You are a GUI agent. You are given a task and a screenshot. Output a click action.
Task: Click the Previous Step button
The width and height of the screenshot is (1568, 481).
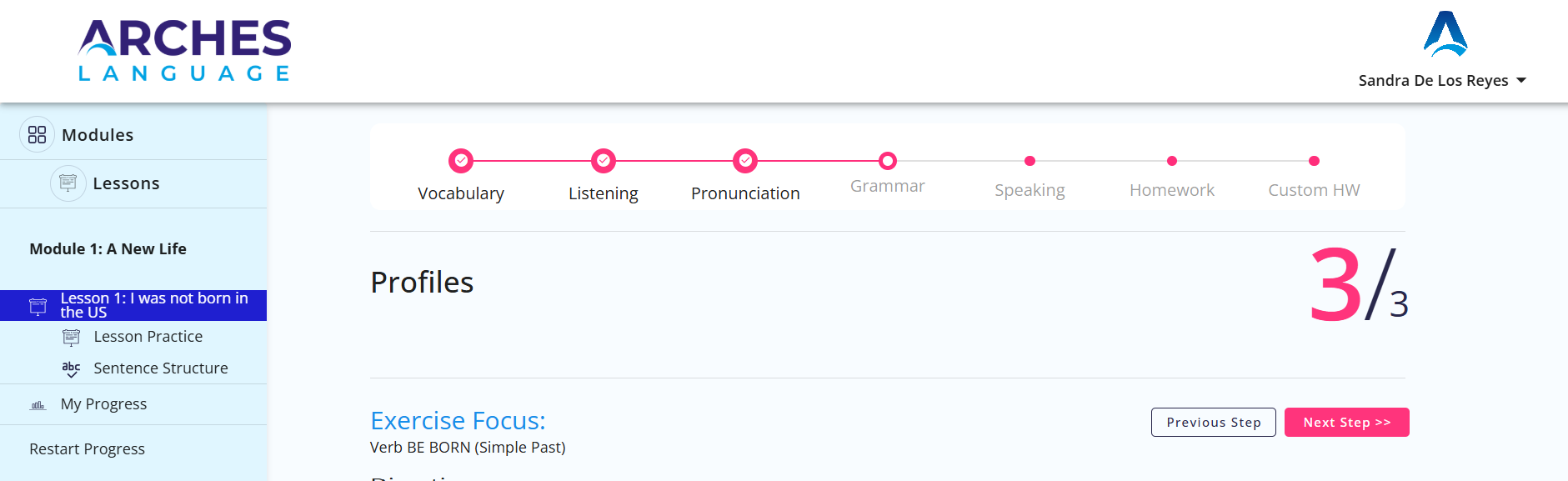[x=1214, y=423]
